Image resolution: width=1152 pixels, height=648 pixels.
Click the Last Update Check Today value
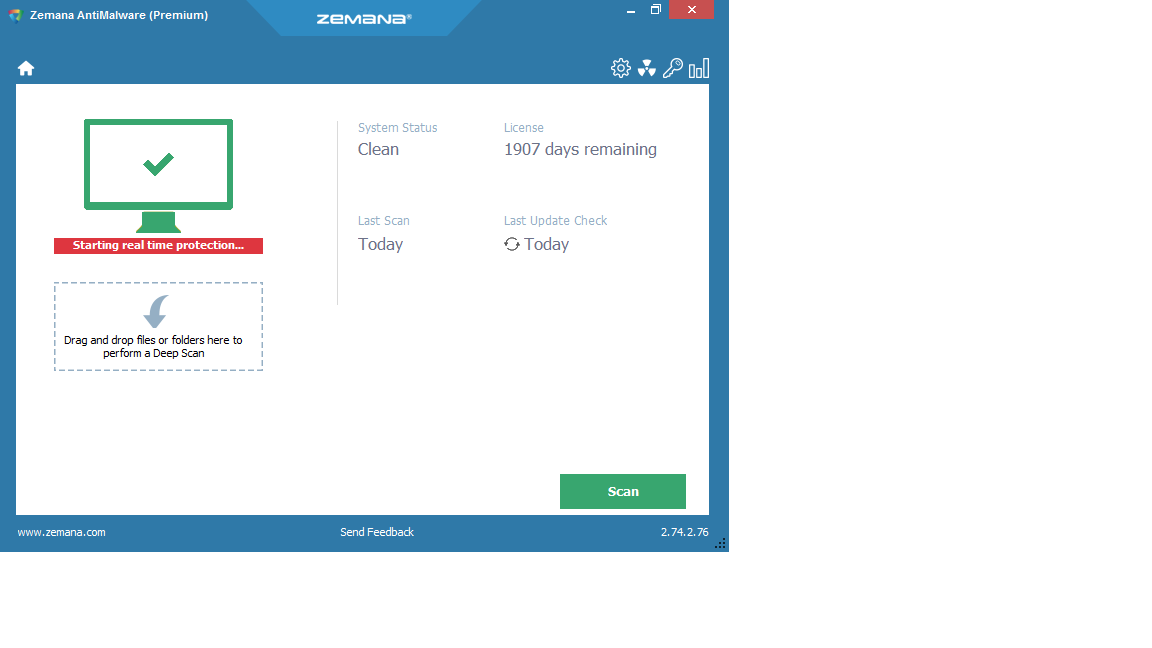pos(547,244)
